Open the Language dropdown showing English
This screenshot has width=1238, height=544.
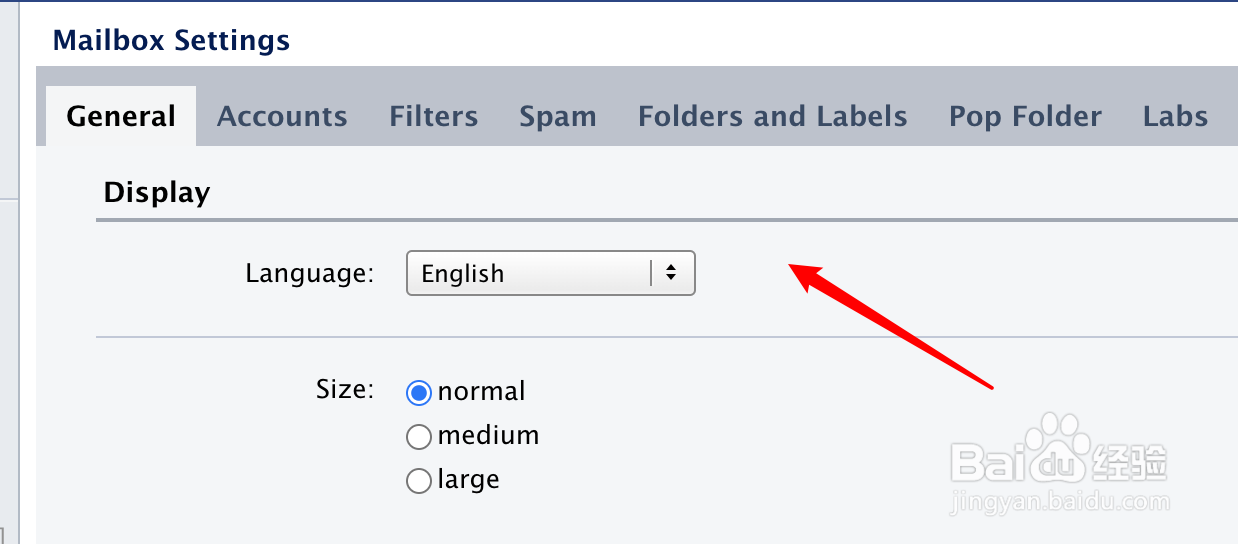click(530, 273)
